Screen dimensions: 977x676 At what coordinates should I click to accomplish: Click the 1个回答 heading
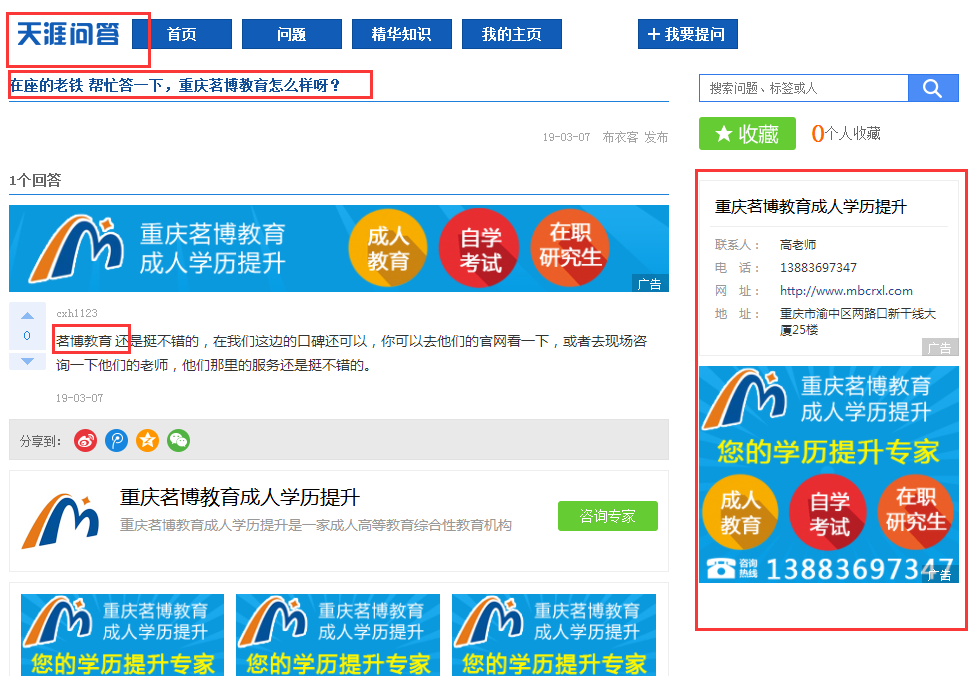[x=35, y=180]
